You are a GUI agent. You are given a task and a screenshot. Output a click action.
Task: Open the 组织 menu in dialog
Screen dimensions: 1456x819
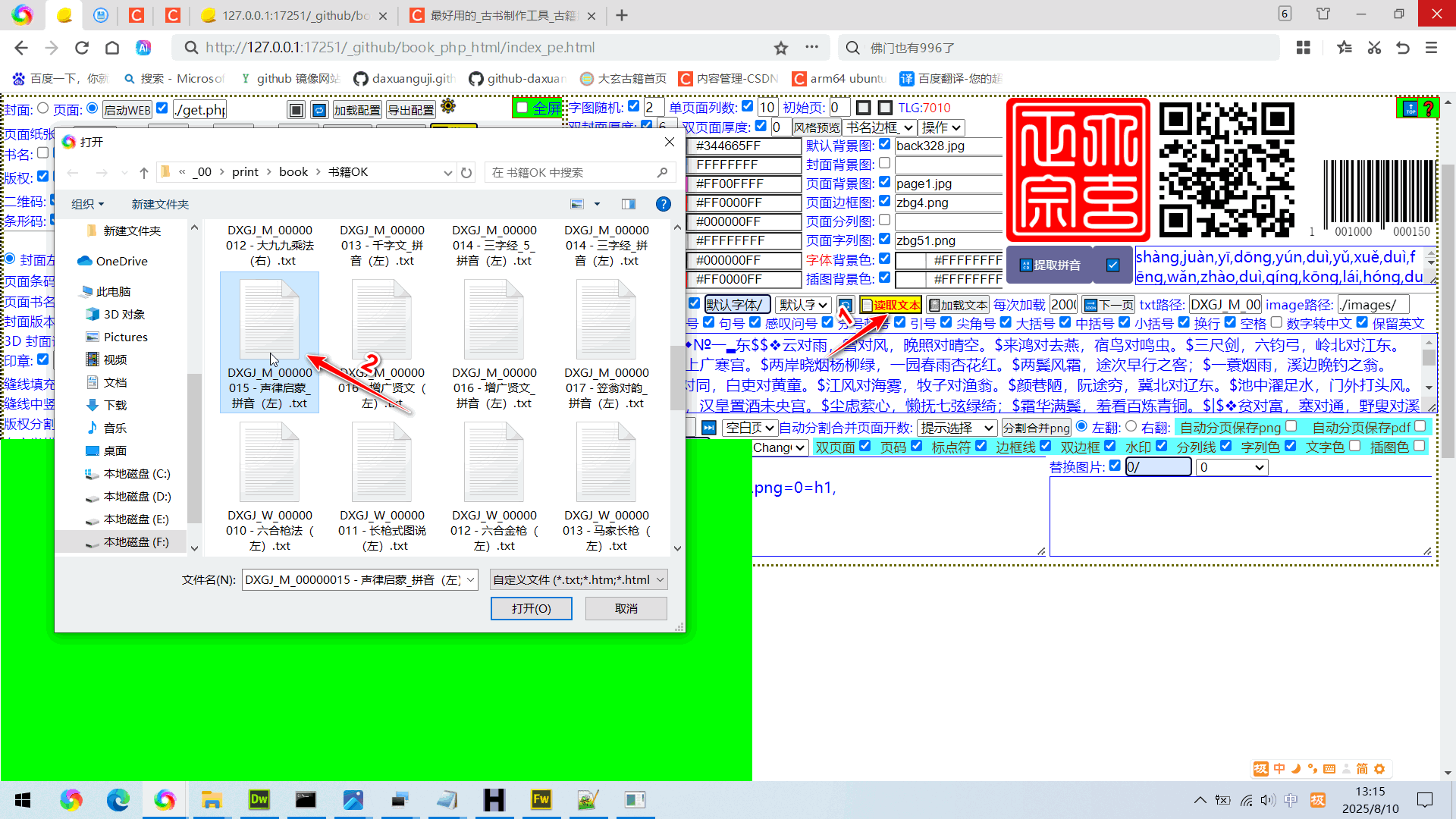coord(87,204)
